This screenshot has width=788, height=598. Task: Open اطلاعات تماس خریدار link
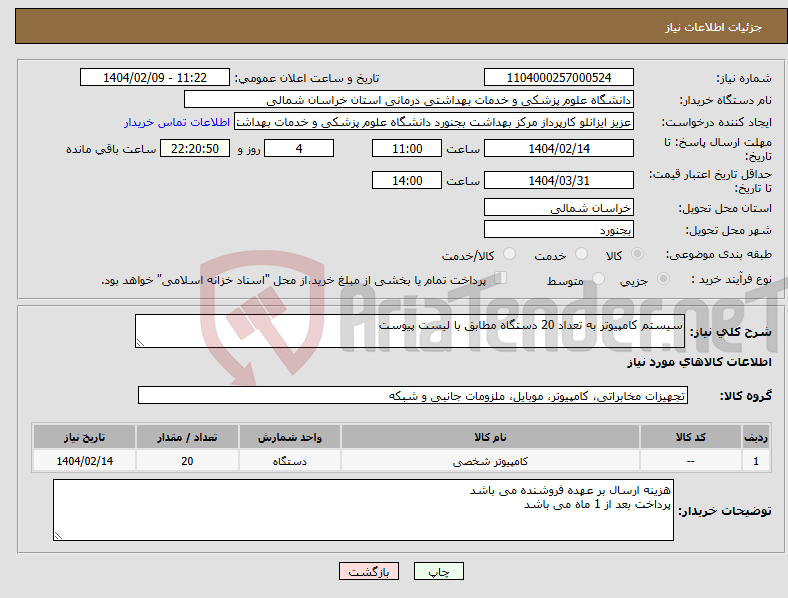pos(177,122)
